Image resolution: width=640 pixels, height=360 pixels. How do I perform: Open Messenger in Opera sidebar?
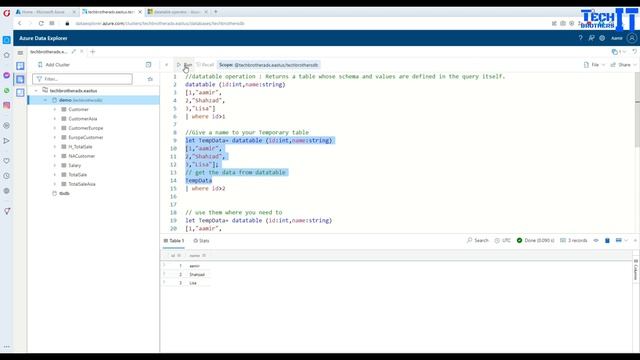click(7, 75)
